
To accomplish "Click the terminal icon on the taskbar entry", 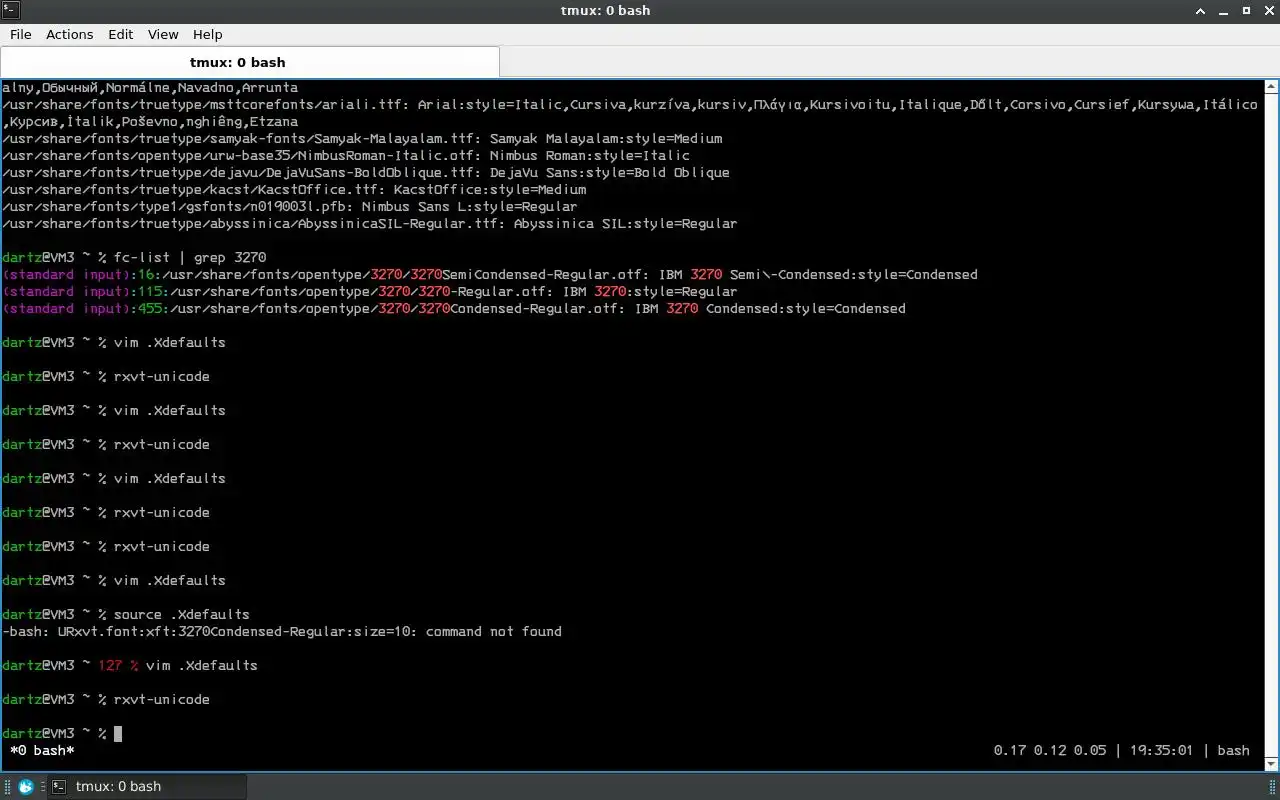I will pyautogui.click(x=59, y=786).
